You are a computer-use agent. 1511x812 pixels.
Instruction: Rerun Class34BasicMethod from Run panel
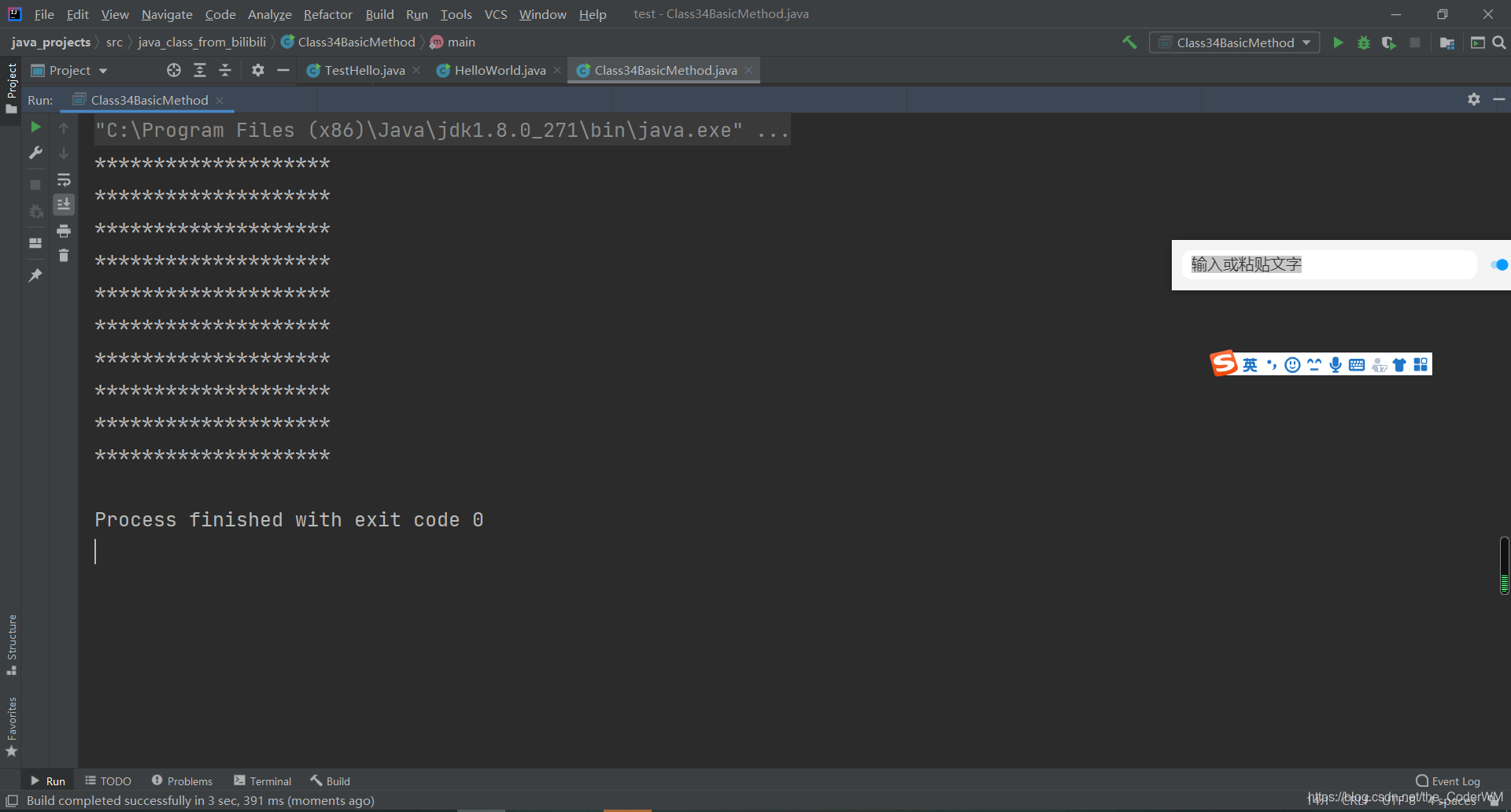(x=35, y=127)
